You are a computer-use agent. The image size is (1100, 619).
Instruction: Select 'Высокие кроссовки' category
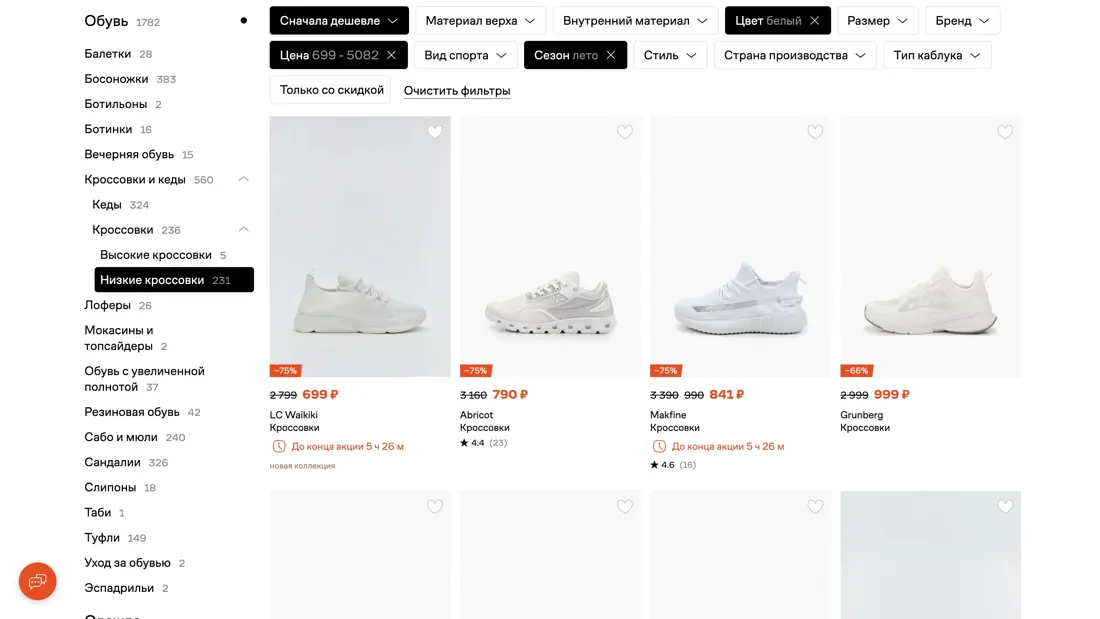point(156,255)
